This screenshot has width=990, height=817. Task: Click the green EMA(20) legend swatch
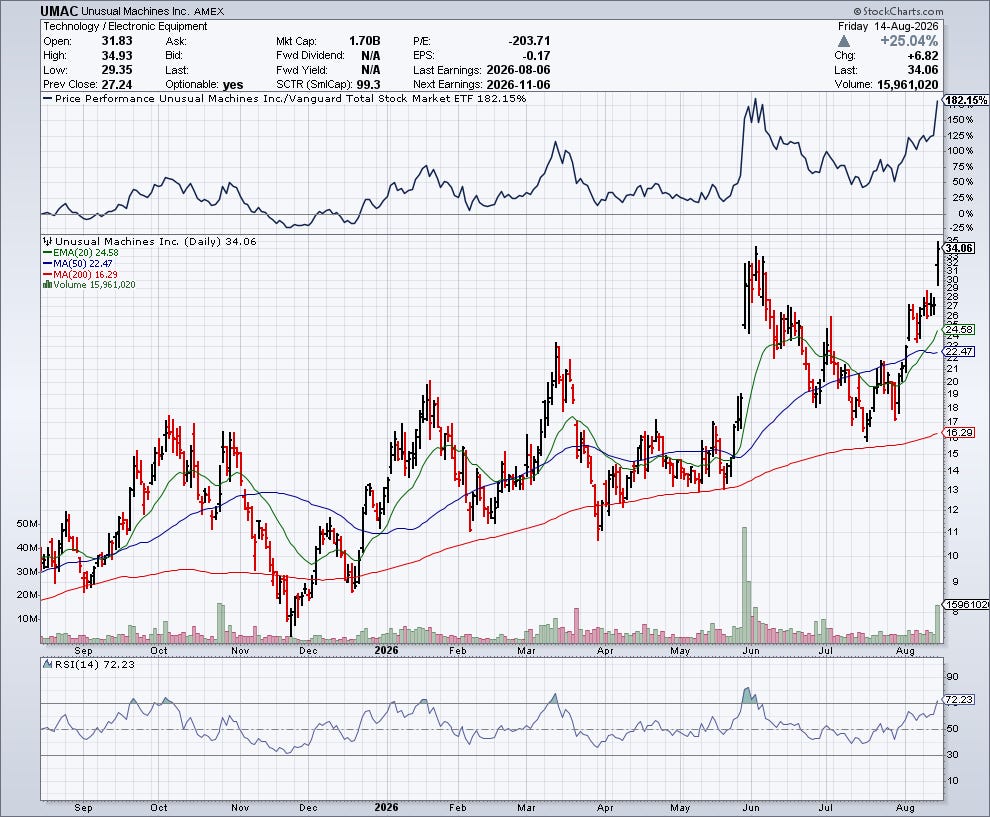(x=47, y=253)
